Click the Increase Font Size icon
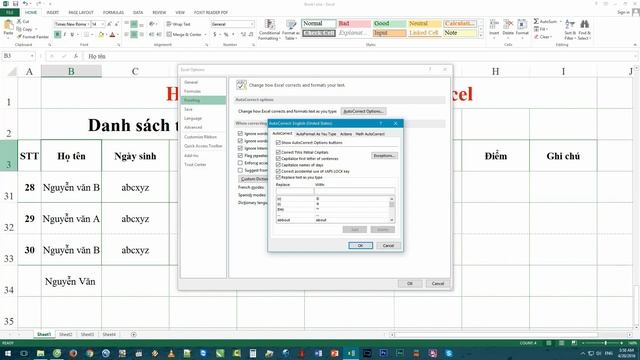Viewport: 640px width, 360px height. point(109,24)
